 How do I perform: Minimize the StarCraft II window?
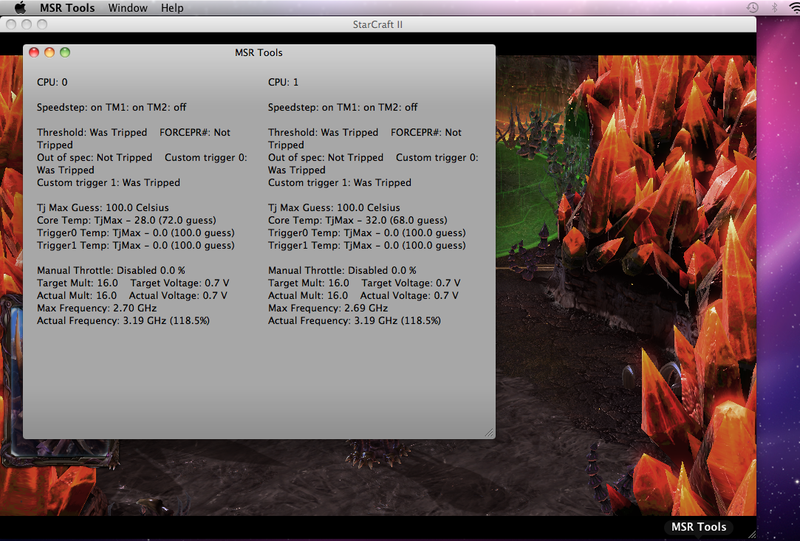27,24
